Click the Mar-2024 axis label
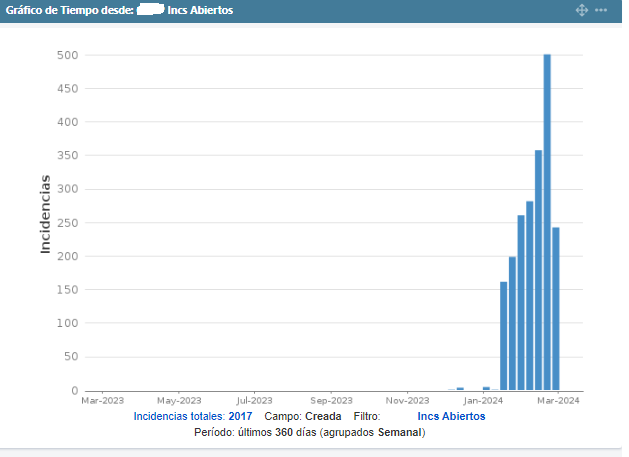 [558, 400]
